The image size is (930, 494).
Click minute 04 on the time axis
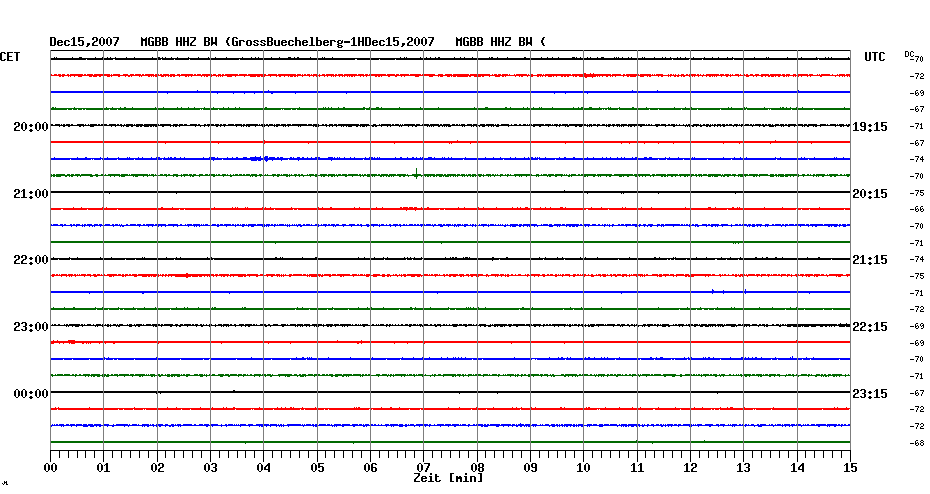pos(264,468)
